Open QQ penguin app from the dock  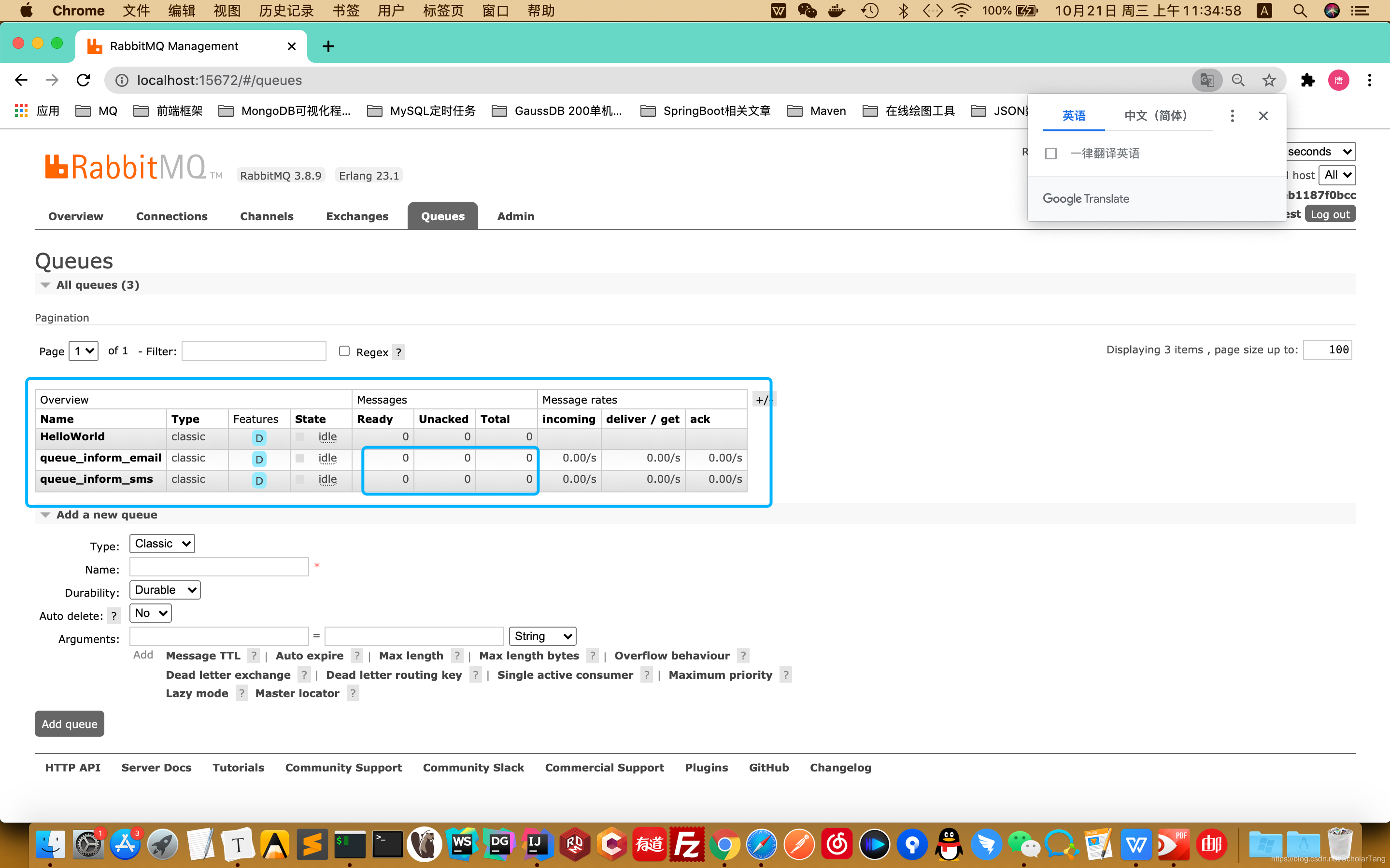[949, 844]
